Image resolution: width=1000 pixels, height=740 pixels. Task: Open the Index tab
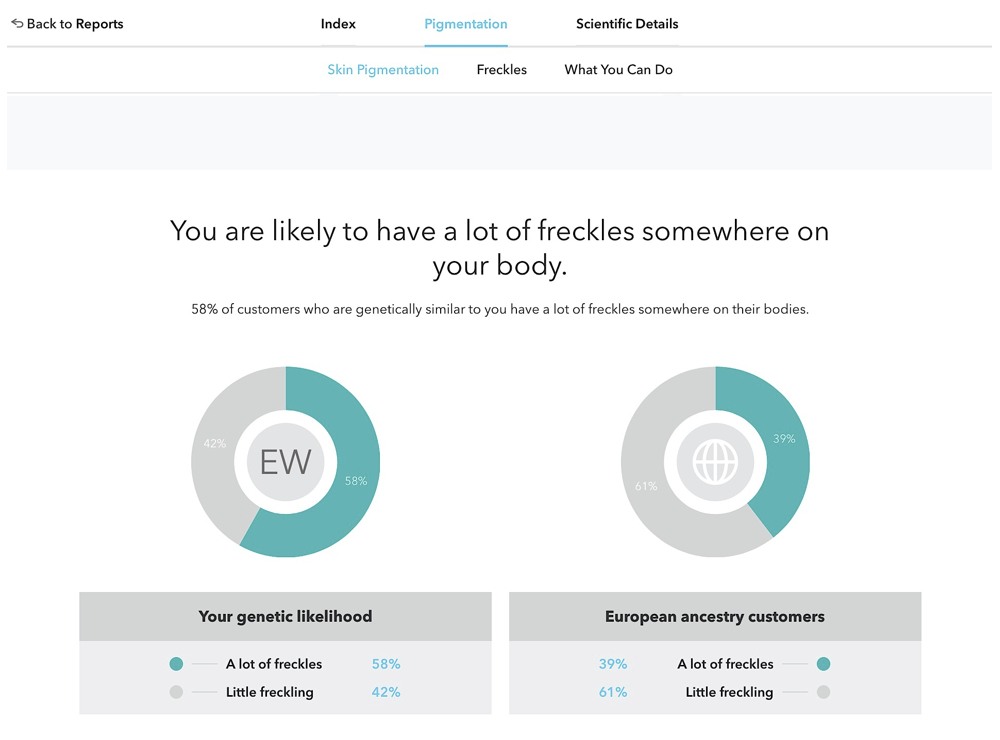point(338,24)
